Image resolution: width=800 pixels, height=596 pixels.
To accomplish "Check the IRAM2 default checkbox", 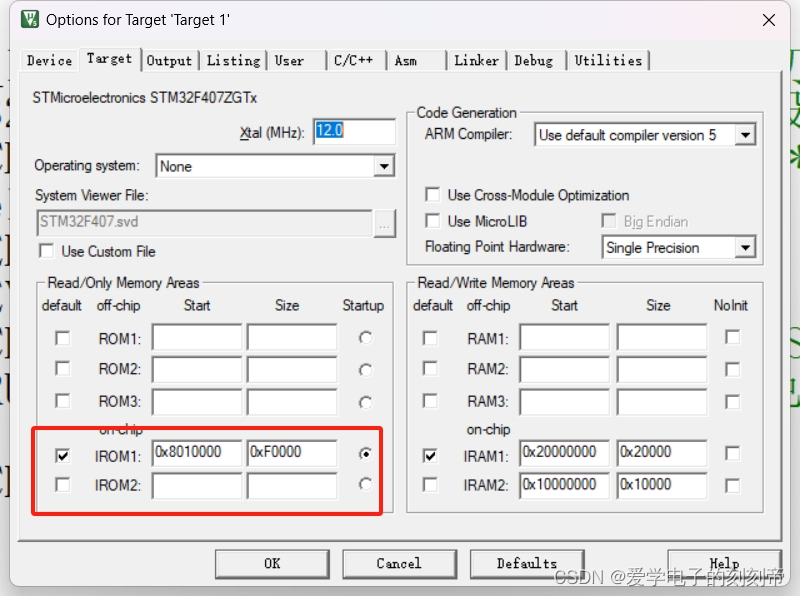I will (430, 484).
